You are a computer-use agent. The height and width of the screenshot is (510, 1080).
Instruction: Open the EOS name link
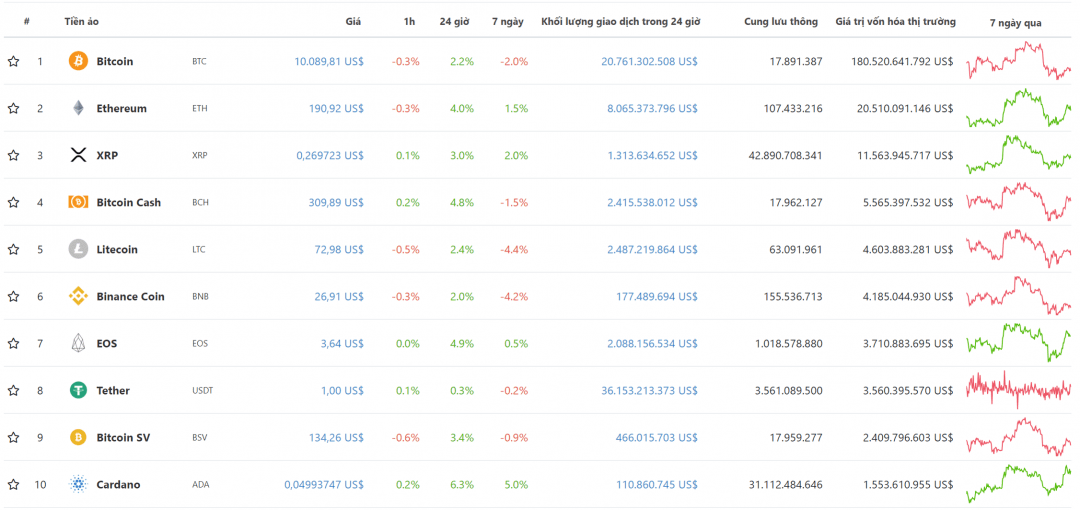pos(106,343)
